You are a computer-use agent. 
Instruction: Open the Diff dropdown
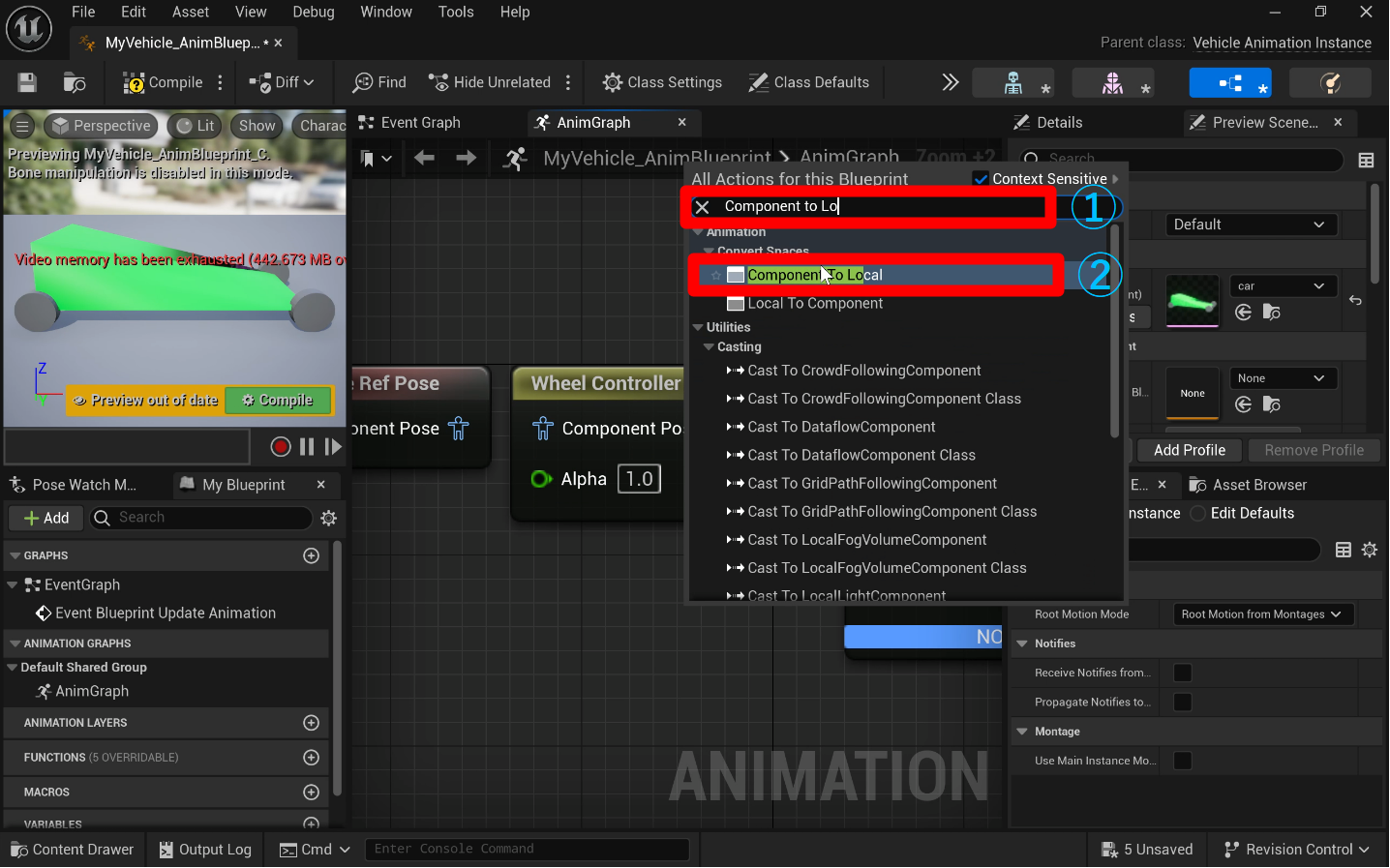pos(282,83)
